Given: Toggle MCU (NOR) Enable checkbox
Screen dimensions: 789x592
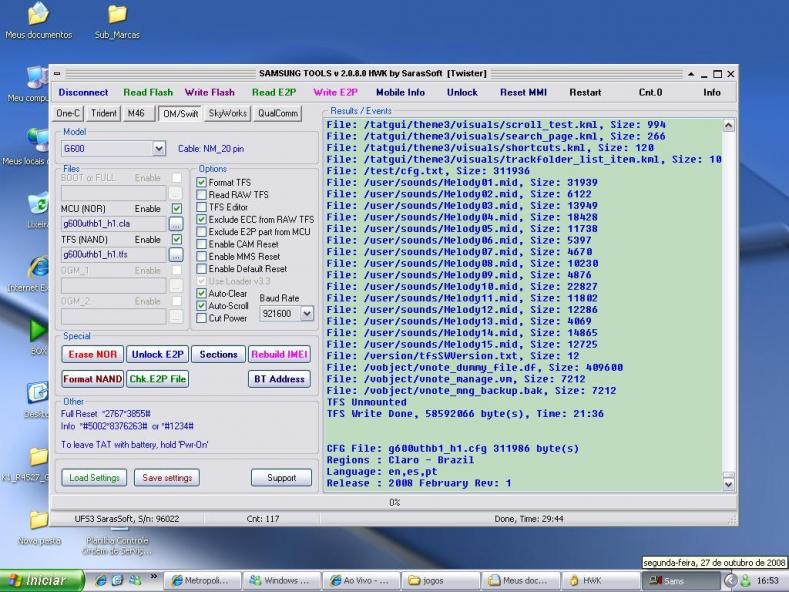Looking at the screenshot, I should click(x=177, y=208).
